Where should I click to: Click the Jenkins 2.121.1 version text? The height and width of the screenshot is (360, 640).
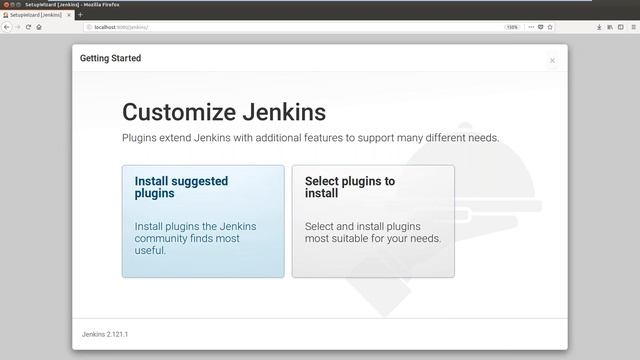coord(105,334)
